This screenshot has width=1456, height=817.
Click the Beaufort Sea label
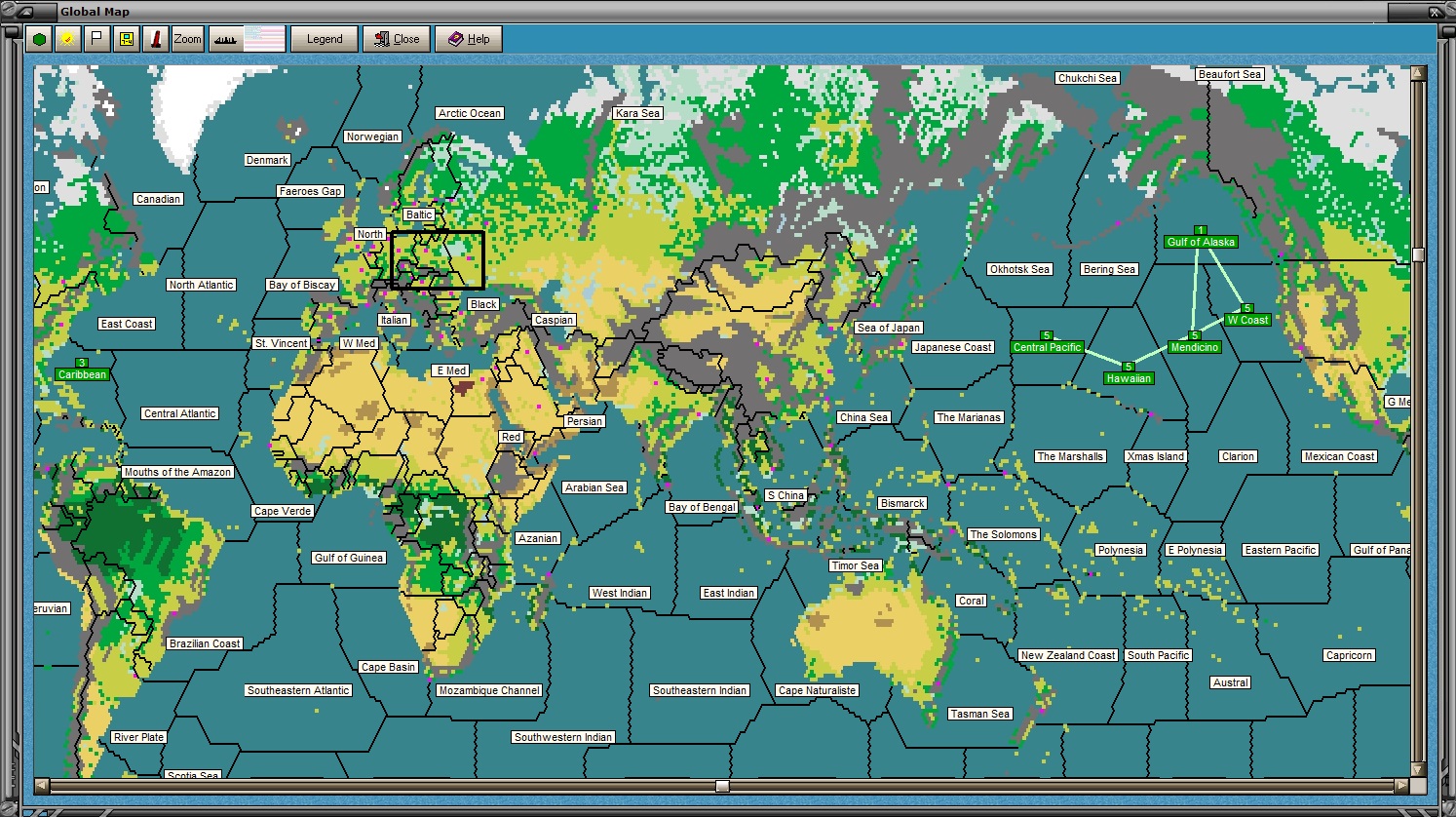pyautogui.click(x=1231, y=74)
